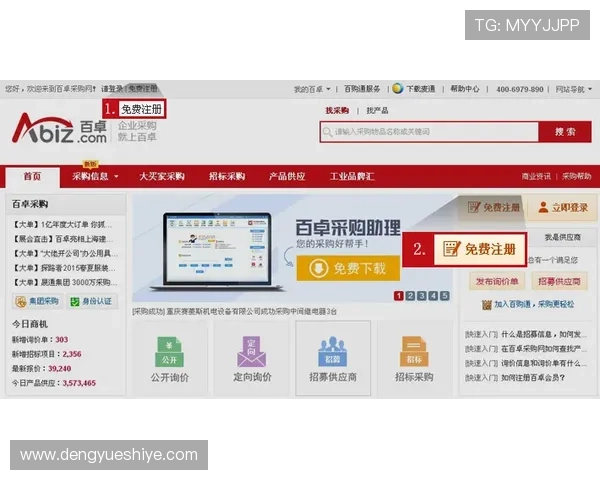
Task: Click the yellow 免费下载 button
Action: 348,268
